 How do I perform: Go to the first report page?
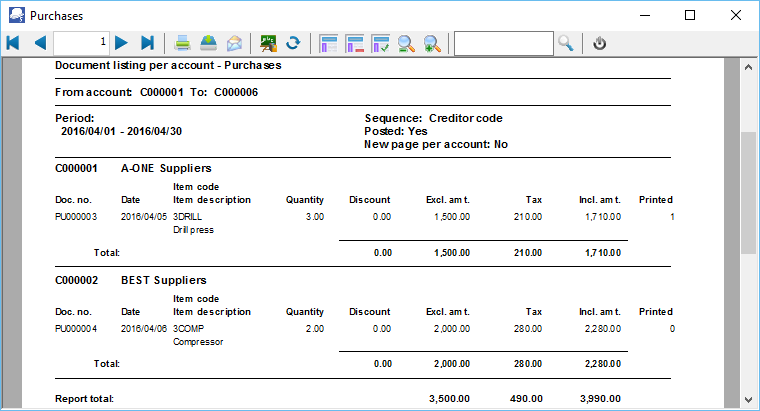[13, 43]
